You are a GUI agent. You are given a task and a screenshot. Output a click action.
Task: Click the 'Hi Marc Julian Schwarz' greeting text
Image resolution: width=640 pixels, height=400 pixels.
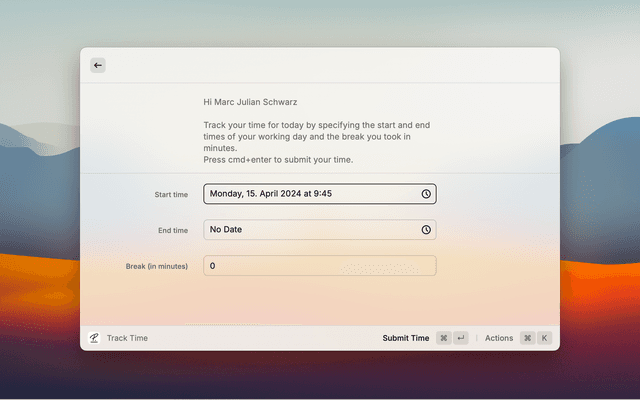point(250,102)
